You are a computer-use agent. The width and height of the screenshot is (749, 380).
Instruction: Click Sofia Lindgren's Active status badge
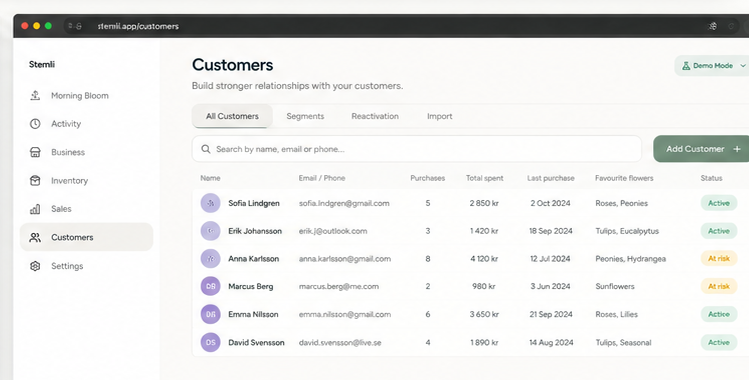[719, 203]
